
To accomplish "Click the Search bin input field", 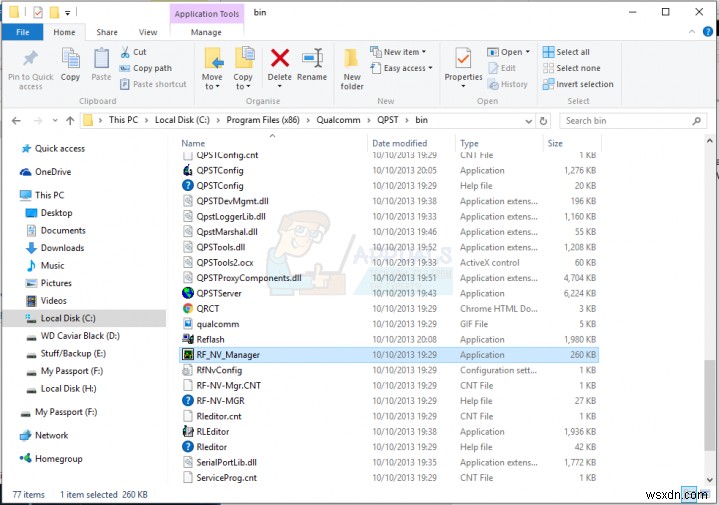I will pyautogui.click(x=633, y=121).
